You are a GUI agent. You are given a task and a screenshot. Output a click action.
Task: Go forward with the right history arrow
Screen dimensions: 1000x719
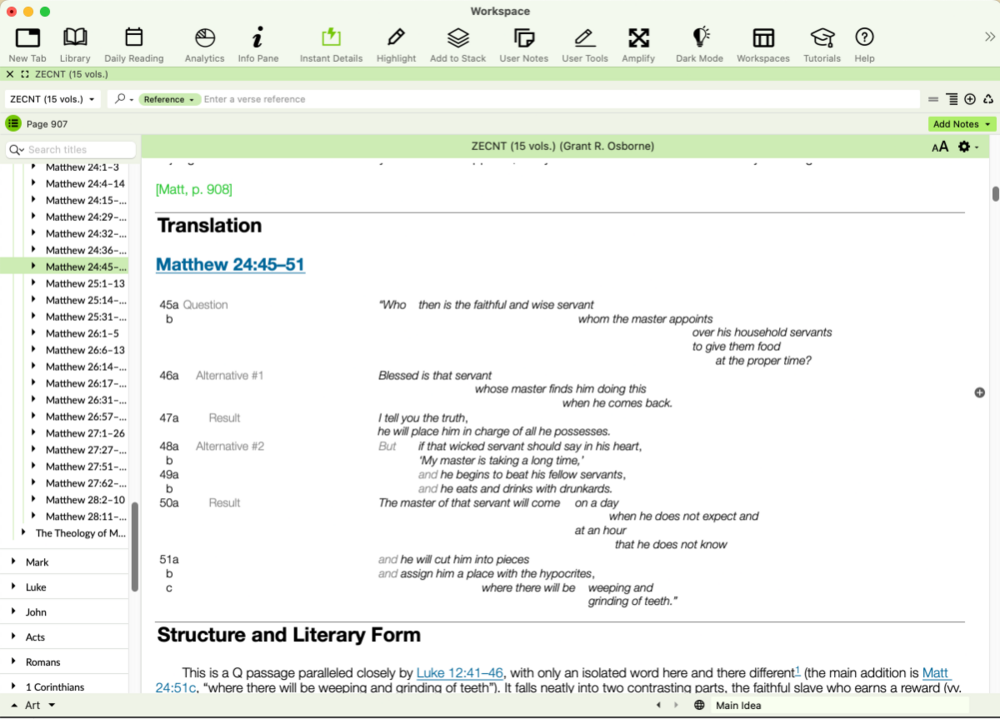676,705
